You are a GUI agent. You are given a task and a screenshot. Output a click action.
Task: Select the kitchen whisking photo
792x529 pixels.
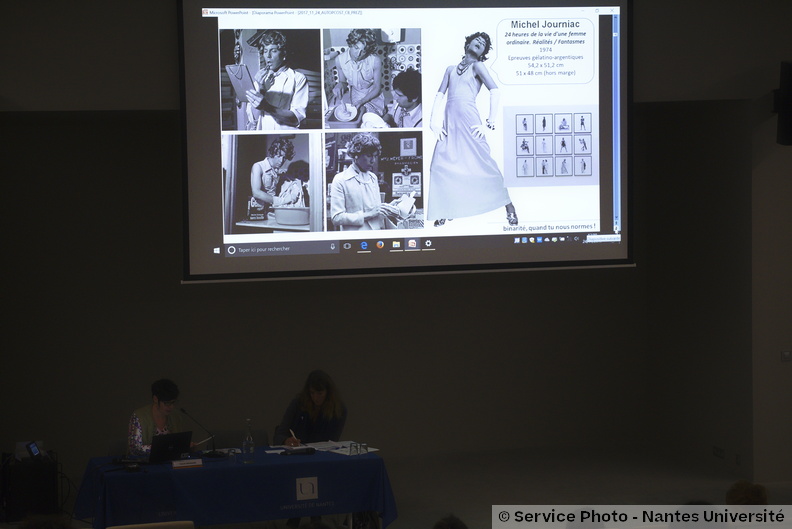[x=372, y=78]
